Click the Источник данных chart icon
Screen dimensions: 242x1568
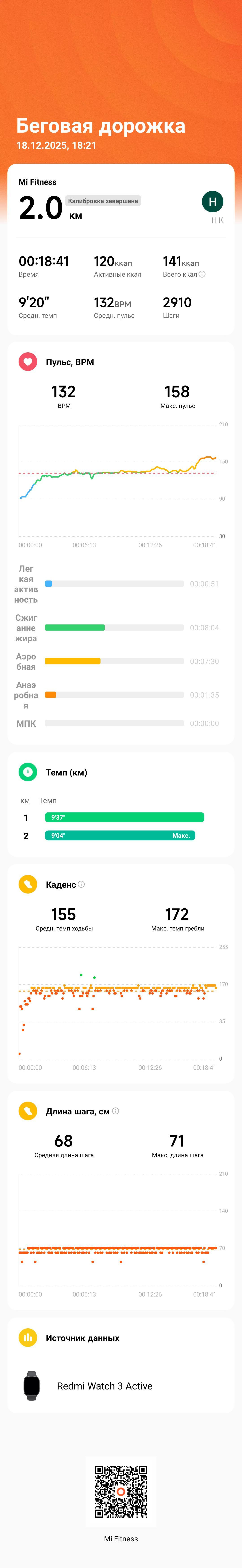pos(27,1338)
